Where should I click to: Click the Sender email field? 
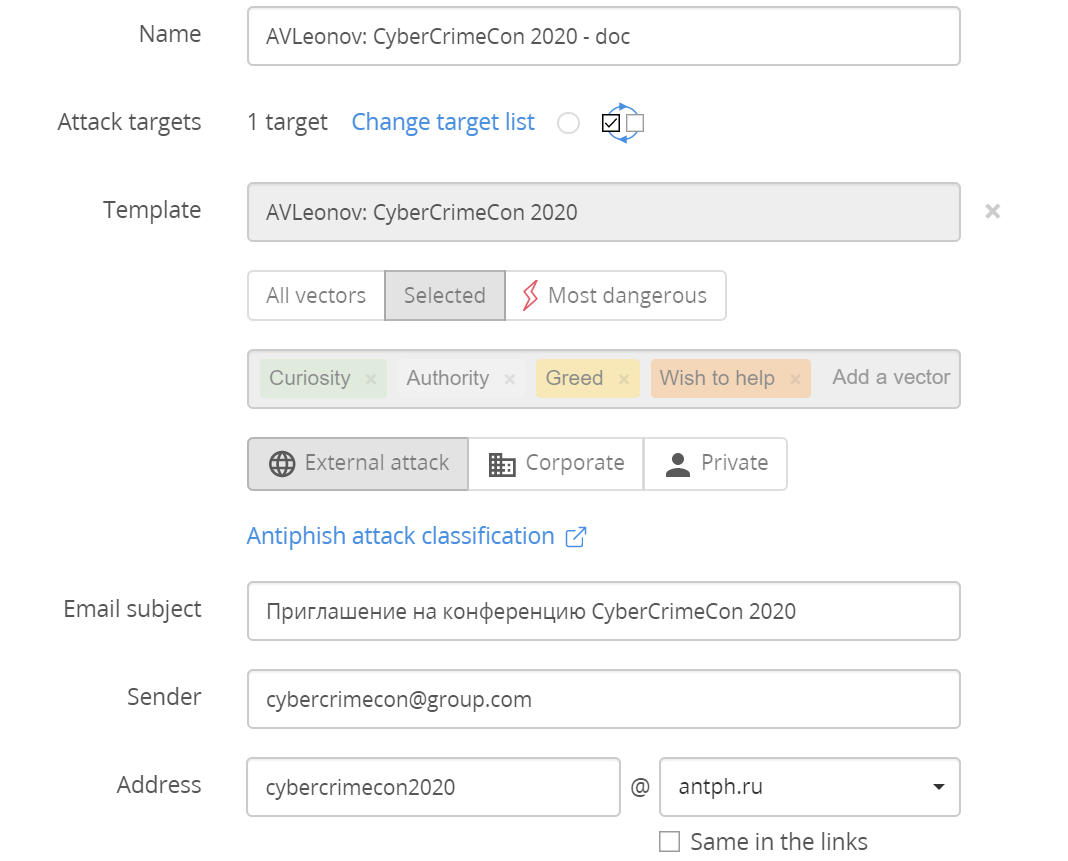[x=603, y=699]
